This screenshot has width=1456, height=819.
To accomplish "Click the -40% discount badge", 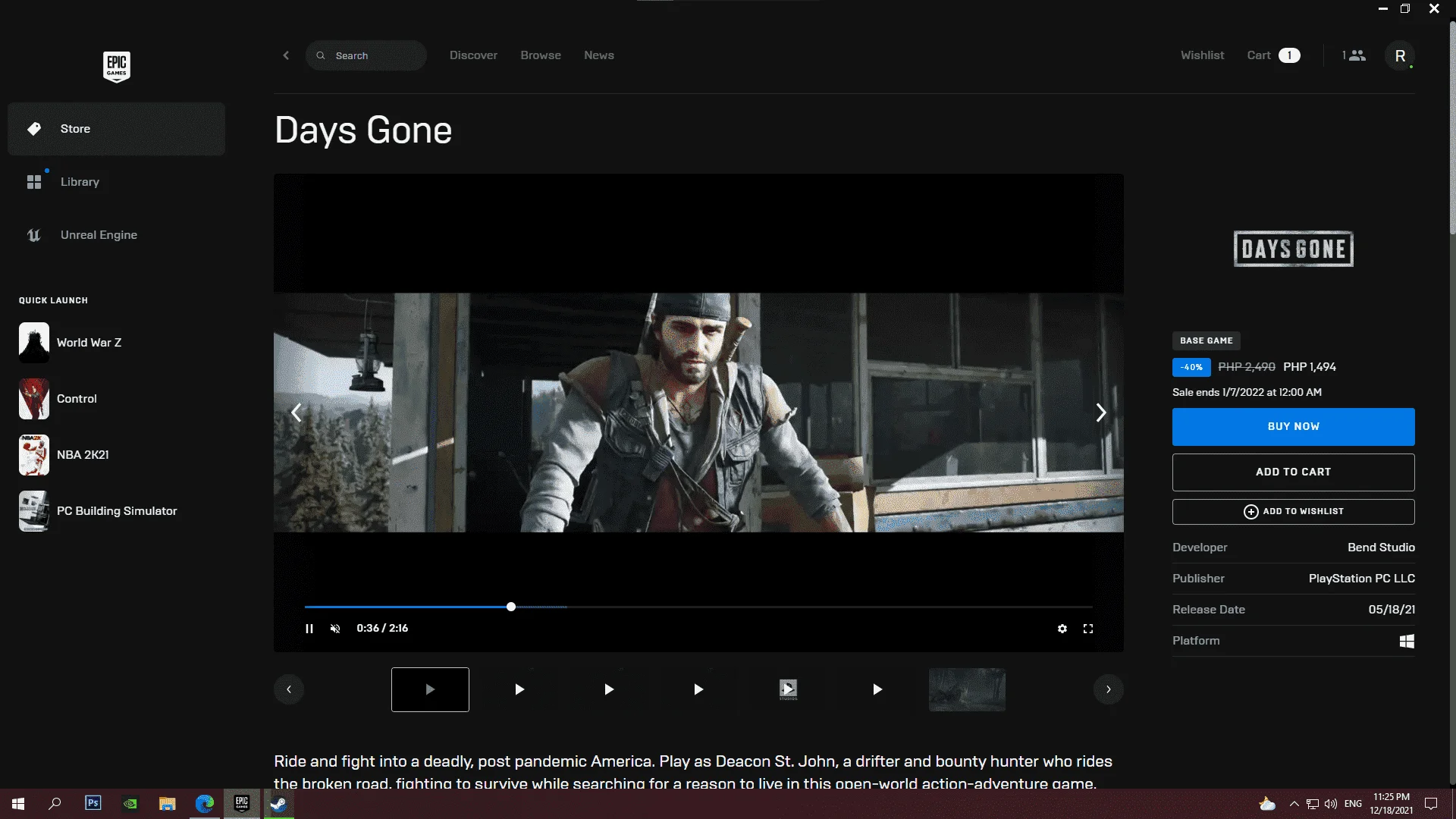I will tap(1191, 367).
